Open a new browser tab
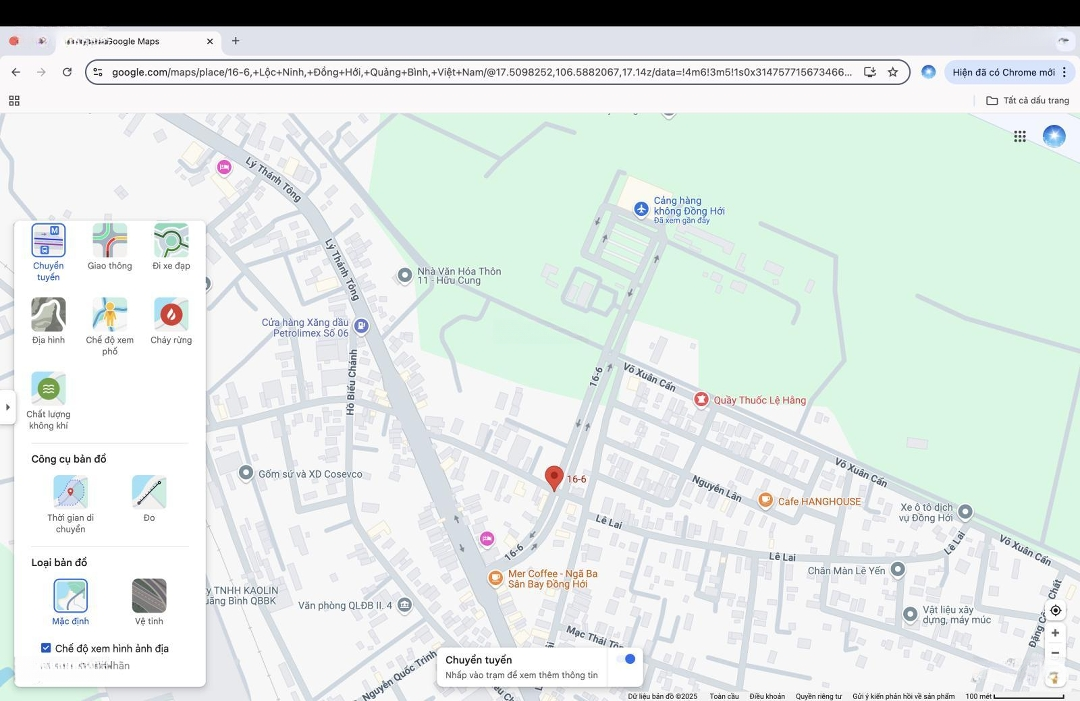Image resolution: width=1080 pixels, height=701 pixels. pos(236,41)
